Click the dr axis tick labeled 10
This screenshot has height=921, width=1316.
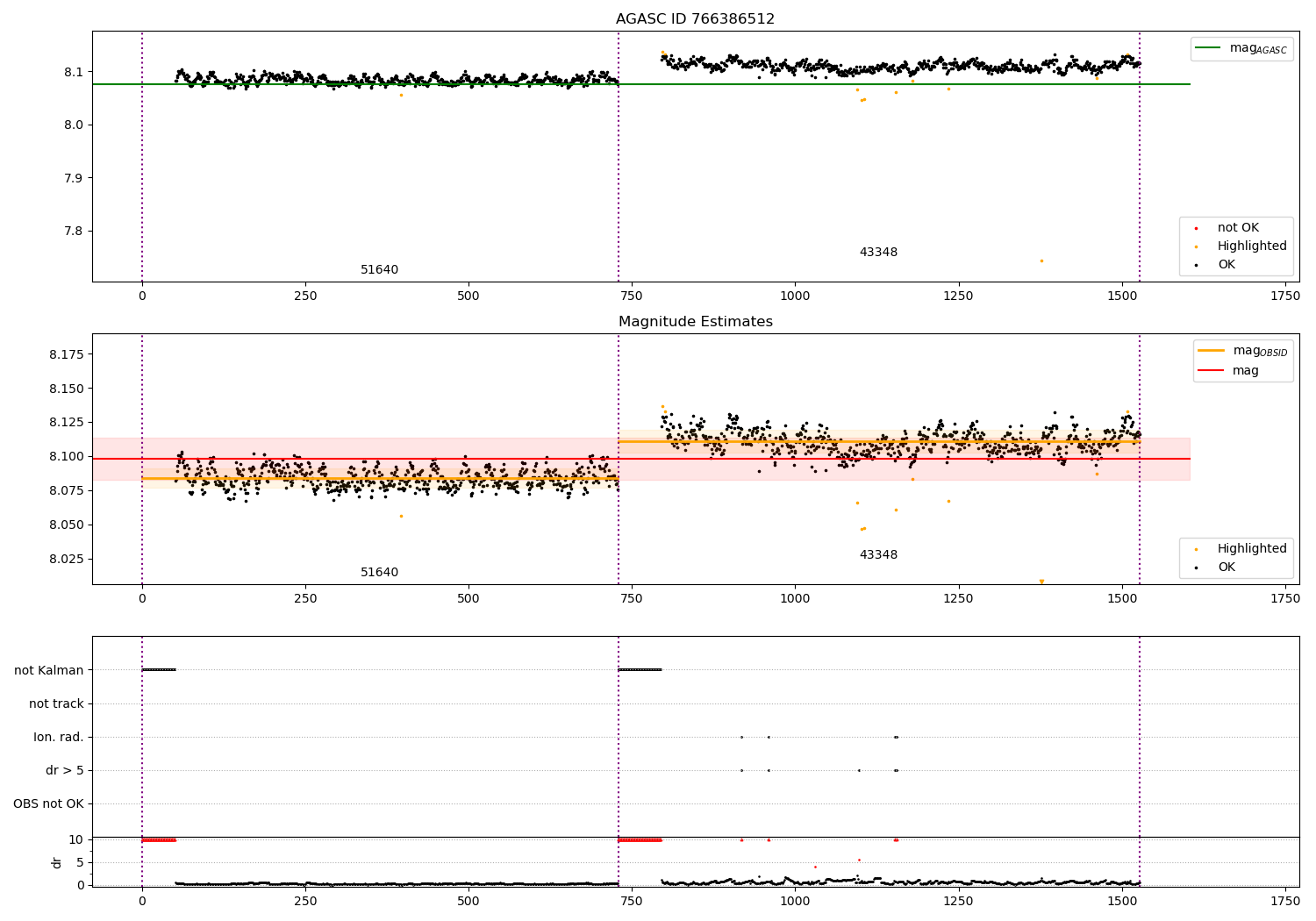(x=76, y=839)
